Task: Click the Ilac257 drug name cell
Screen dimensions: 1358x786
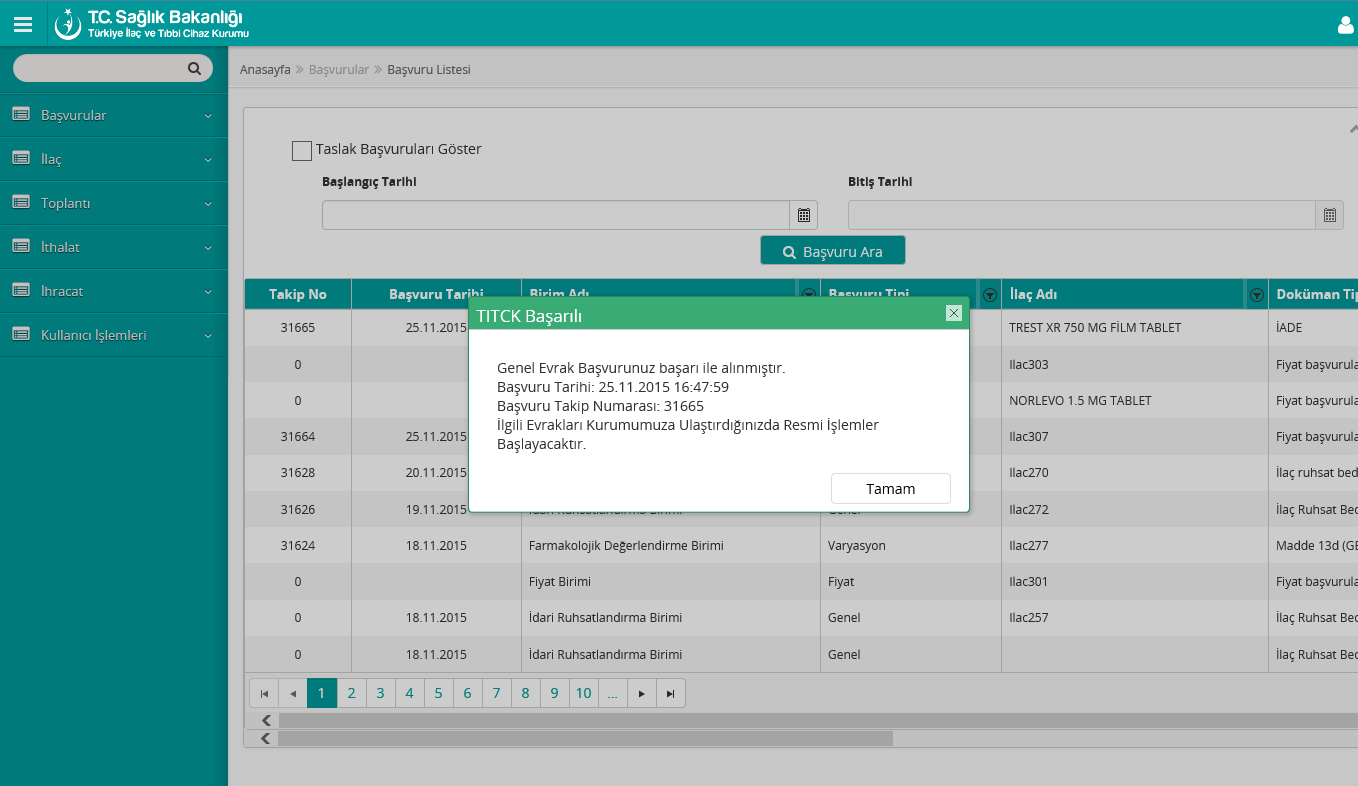Action: coord(1134,617)
